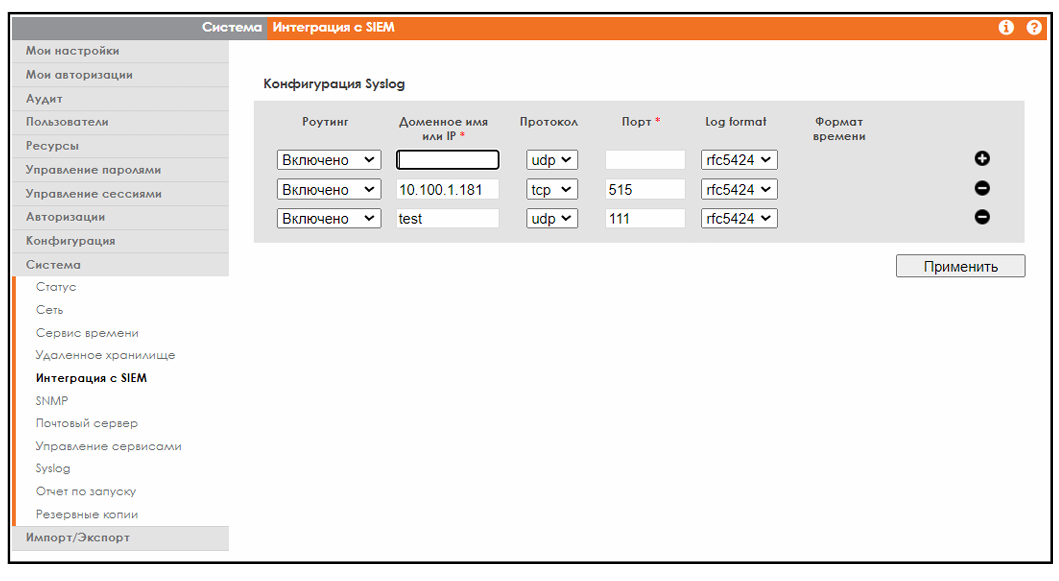The height and width of the screenshot is (581, 1059).
Task: Open the Управление паролями section
Action: click(x=93, y=170)
